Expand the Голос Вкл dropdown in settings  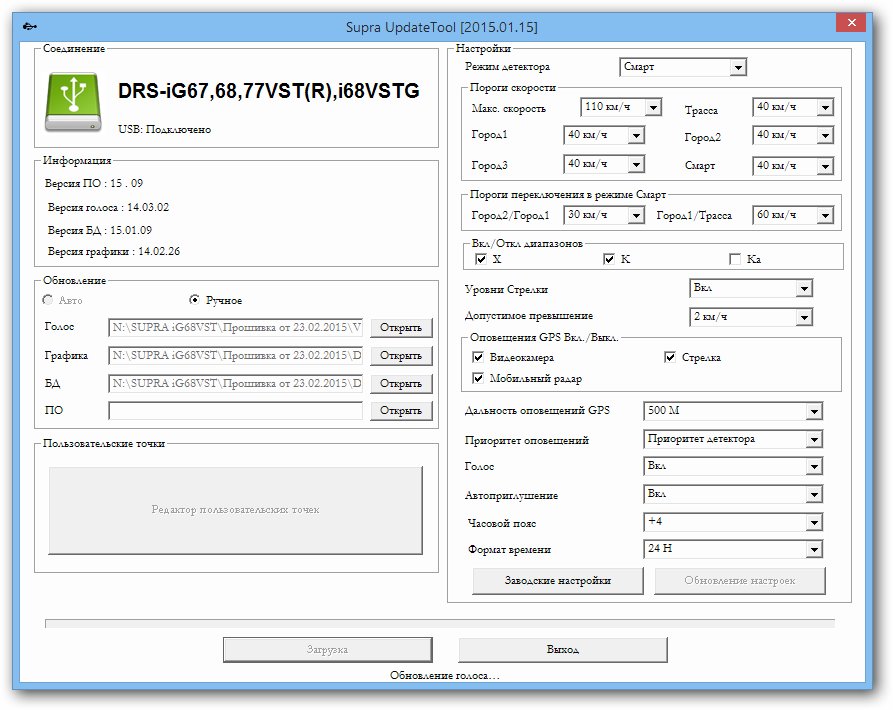[733, 466]
